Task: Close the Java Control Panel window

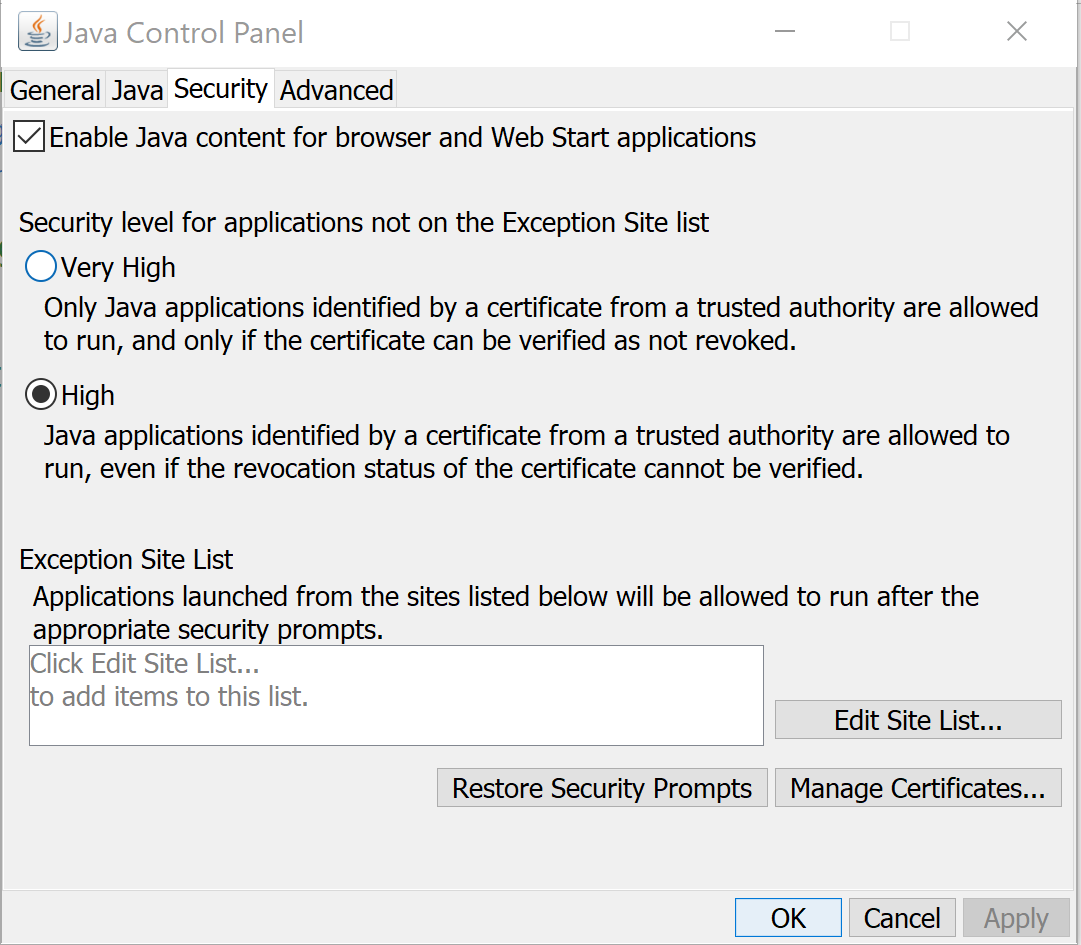Action: (x=1017, y=31)
